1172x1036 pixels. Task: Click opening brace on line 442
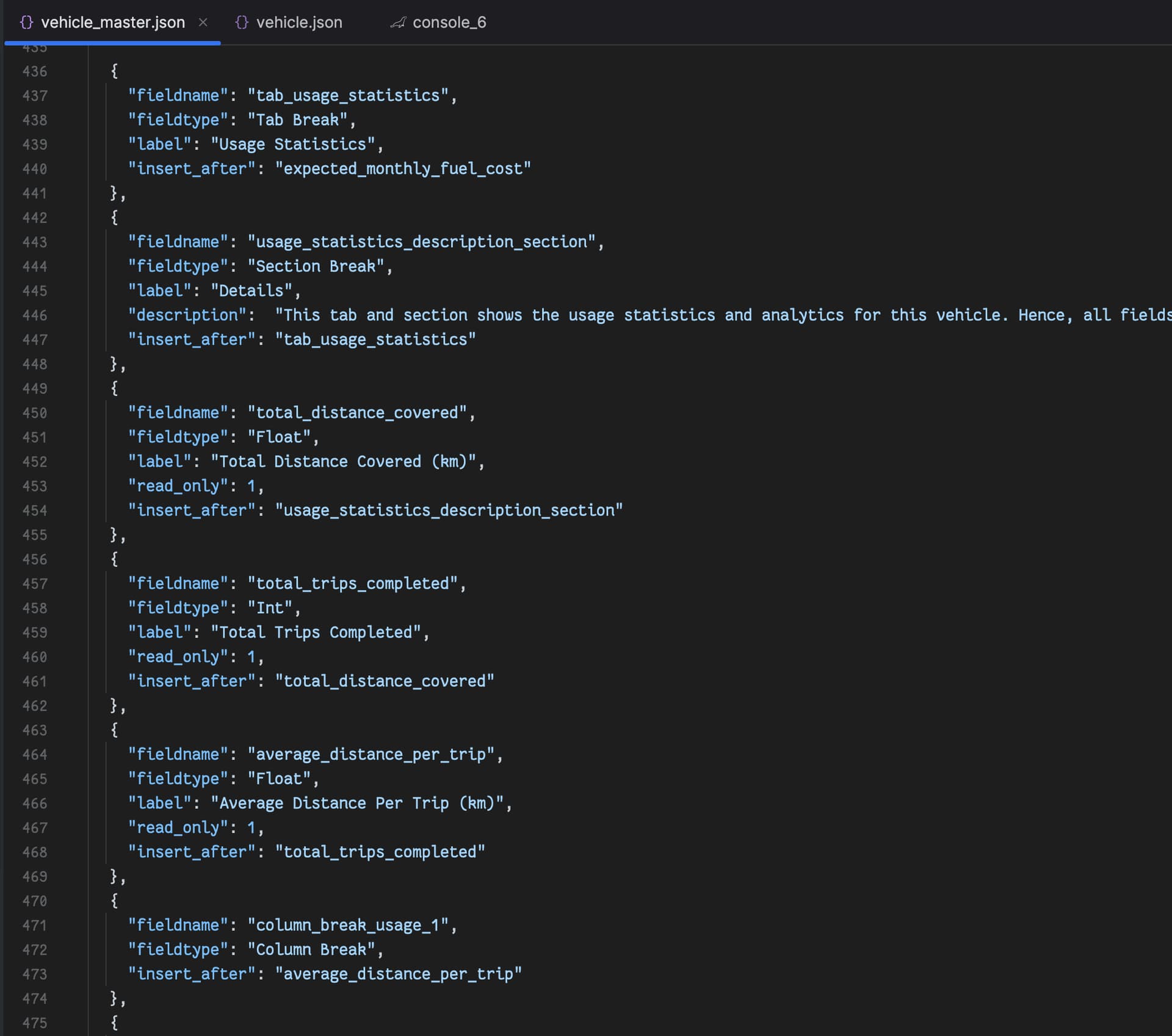point(114,218)
